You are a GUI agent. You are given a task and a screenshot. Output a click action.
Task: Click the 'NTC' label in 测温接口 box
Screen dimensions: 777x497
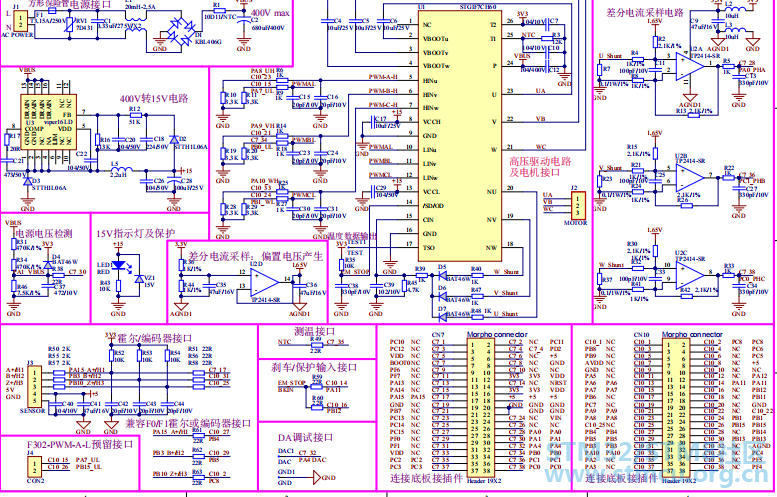tap(284, 342)
